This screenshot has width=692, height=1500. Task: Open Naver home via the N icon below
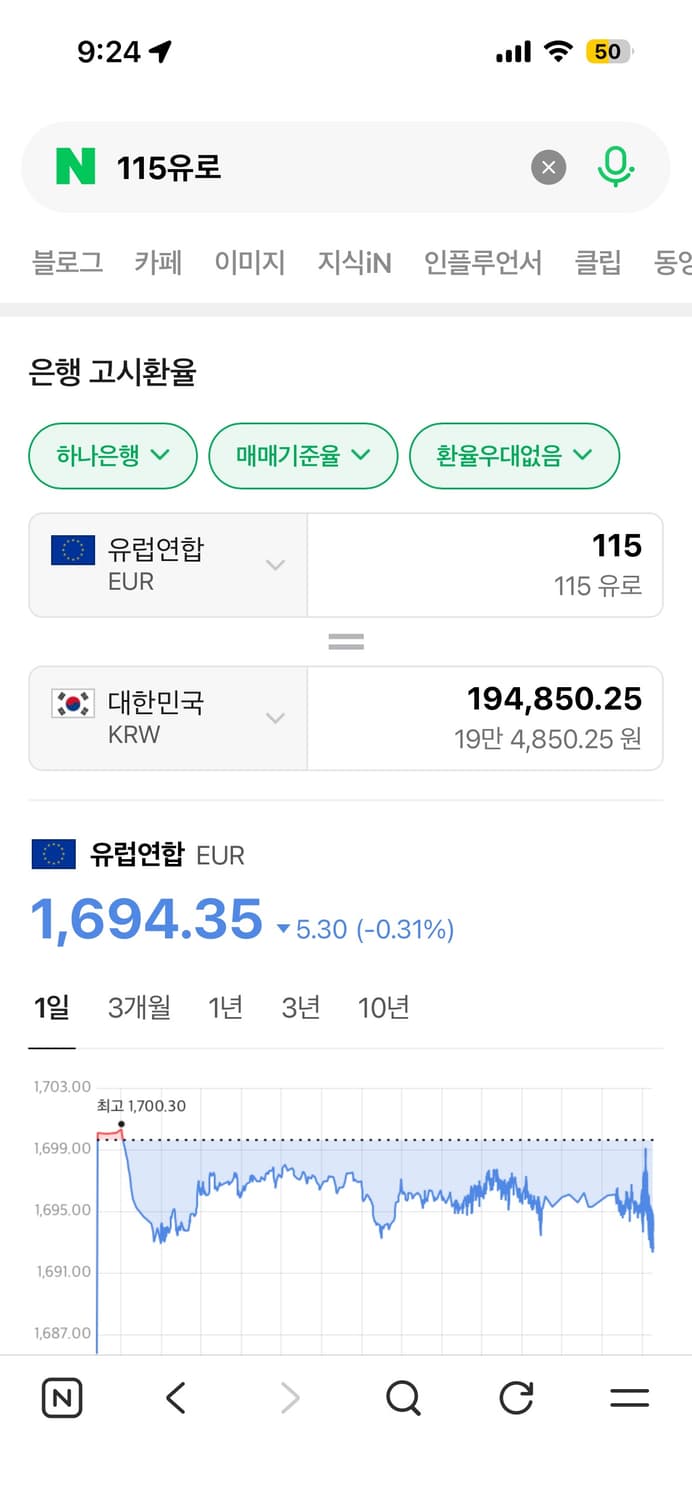61,1398
